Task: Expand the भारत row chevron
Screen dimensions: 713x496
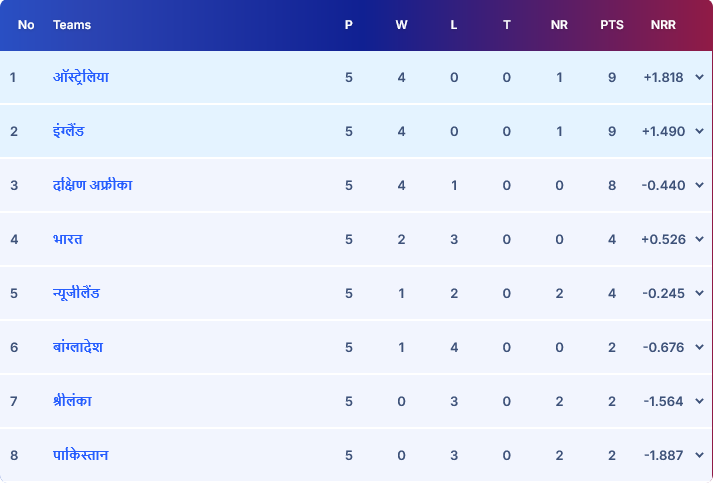Action: click(x=698, y=239)
